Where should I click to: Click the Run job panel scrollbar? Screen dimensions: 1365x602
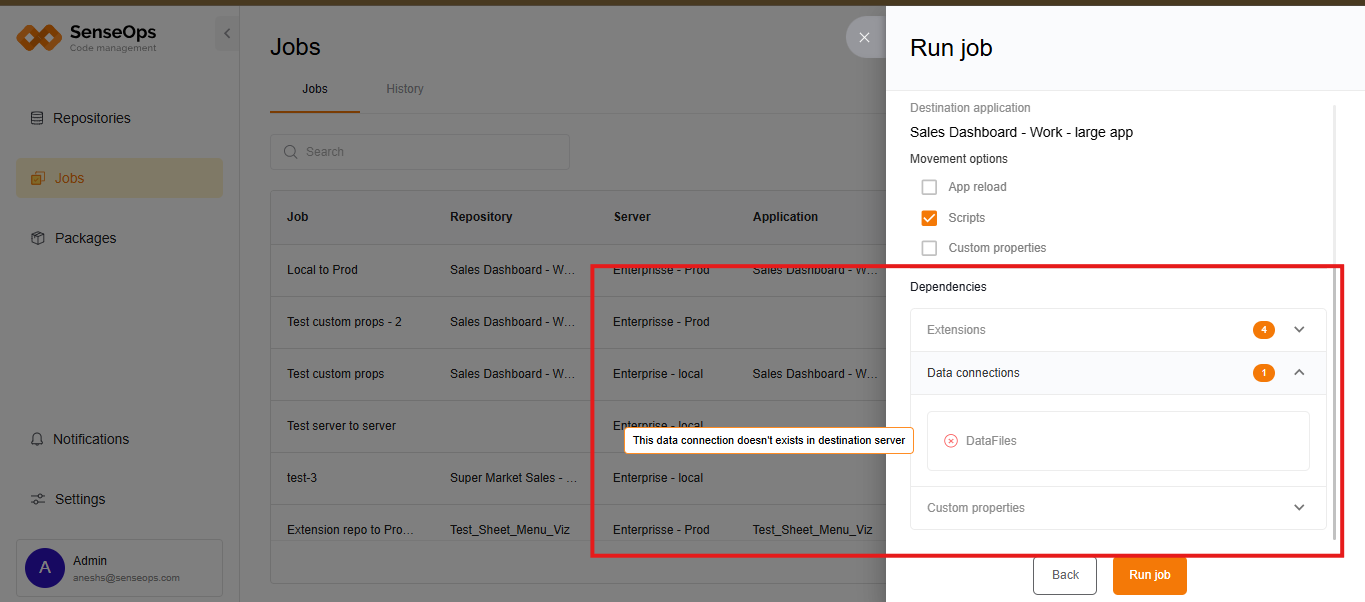point(1335,320)
